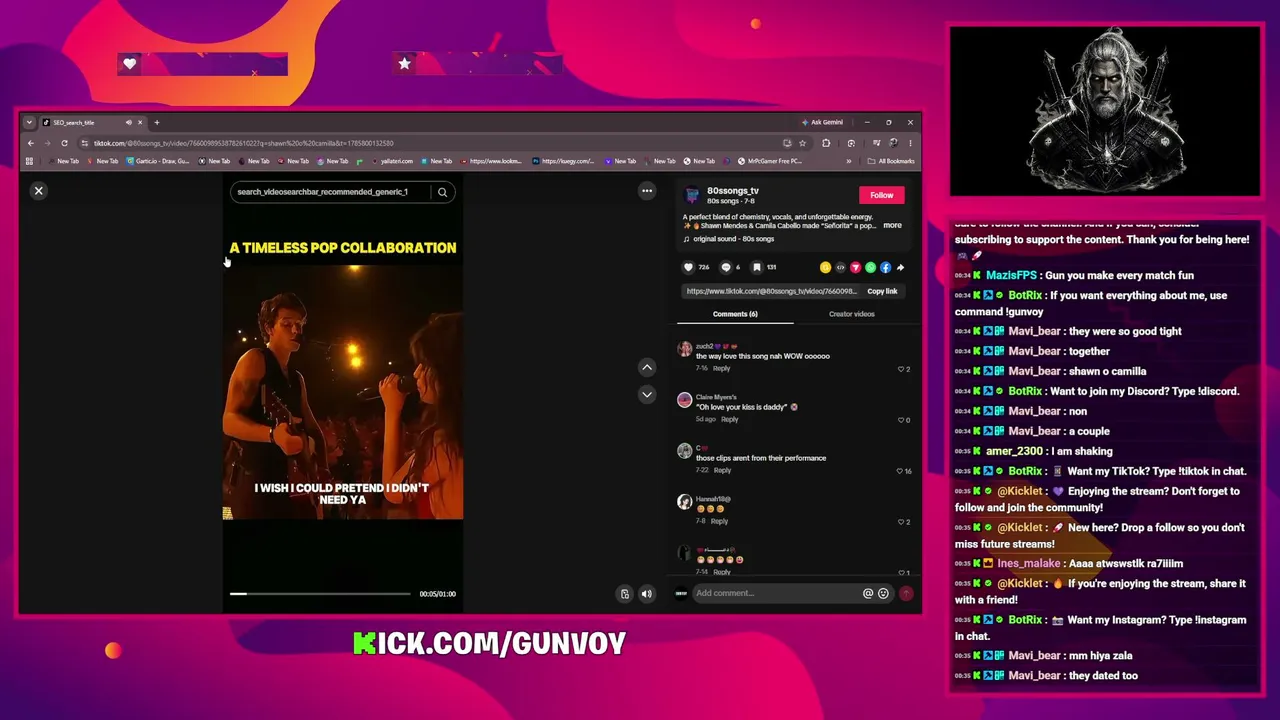The height and width of the screenshot is (720, 1280).
Task: Open a new browser tab with plus
Action: click(156, 122)
